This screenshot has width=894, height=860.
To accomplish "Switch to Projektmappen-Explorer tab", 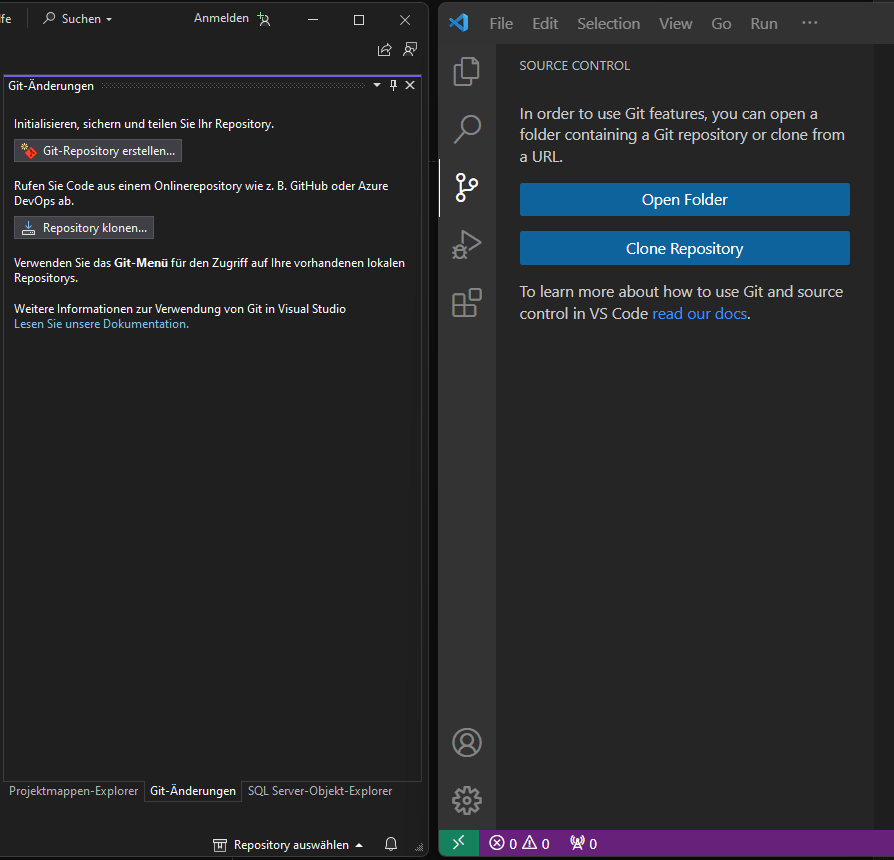I will tap(74, 791).
